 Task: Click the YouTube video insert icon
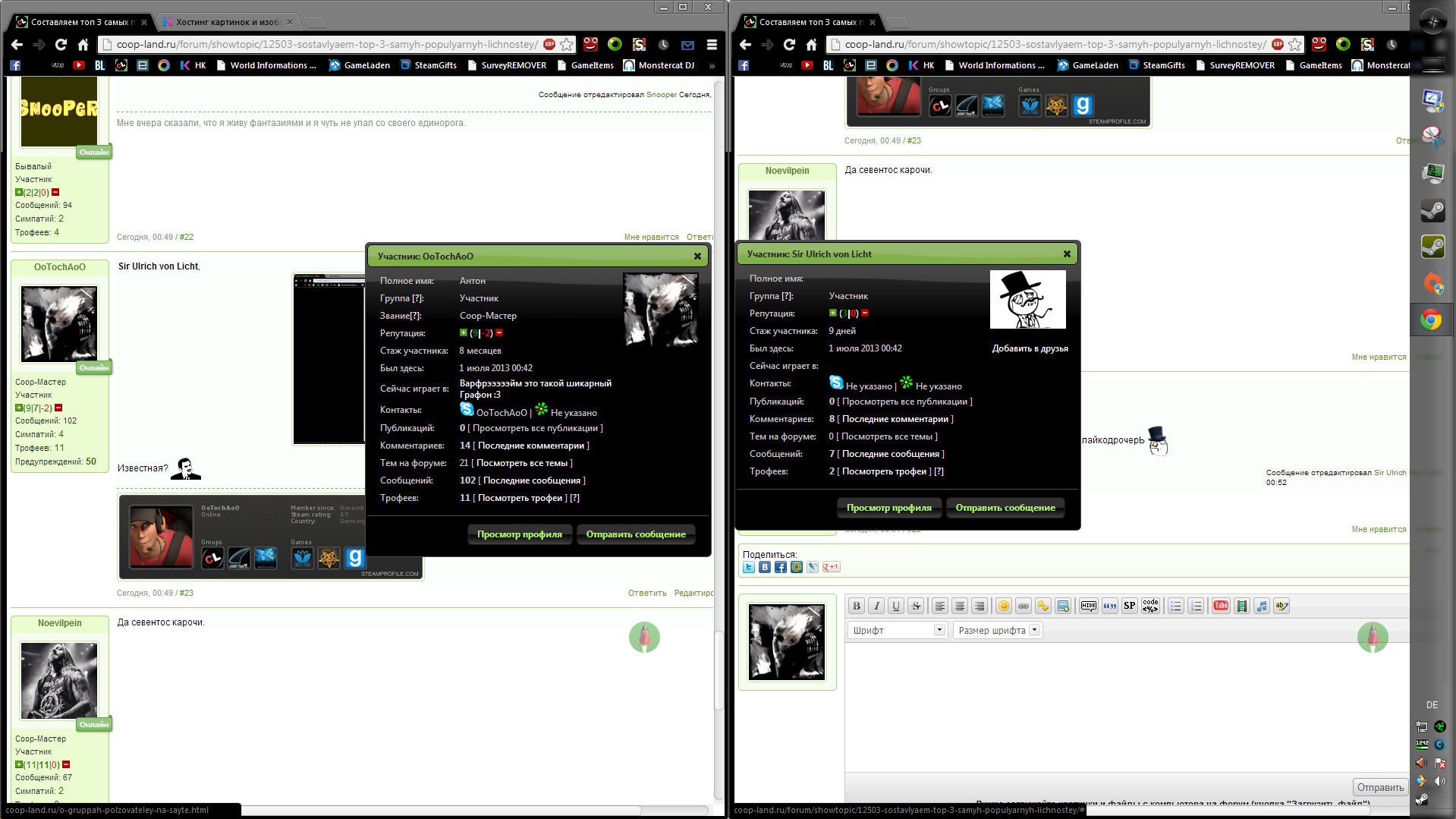pyautogui.click(x=1221, y=606)
